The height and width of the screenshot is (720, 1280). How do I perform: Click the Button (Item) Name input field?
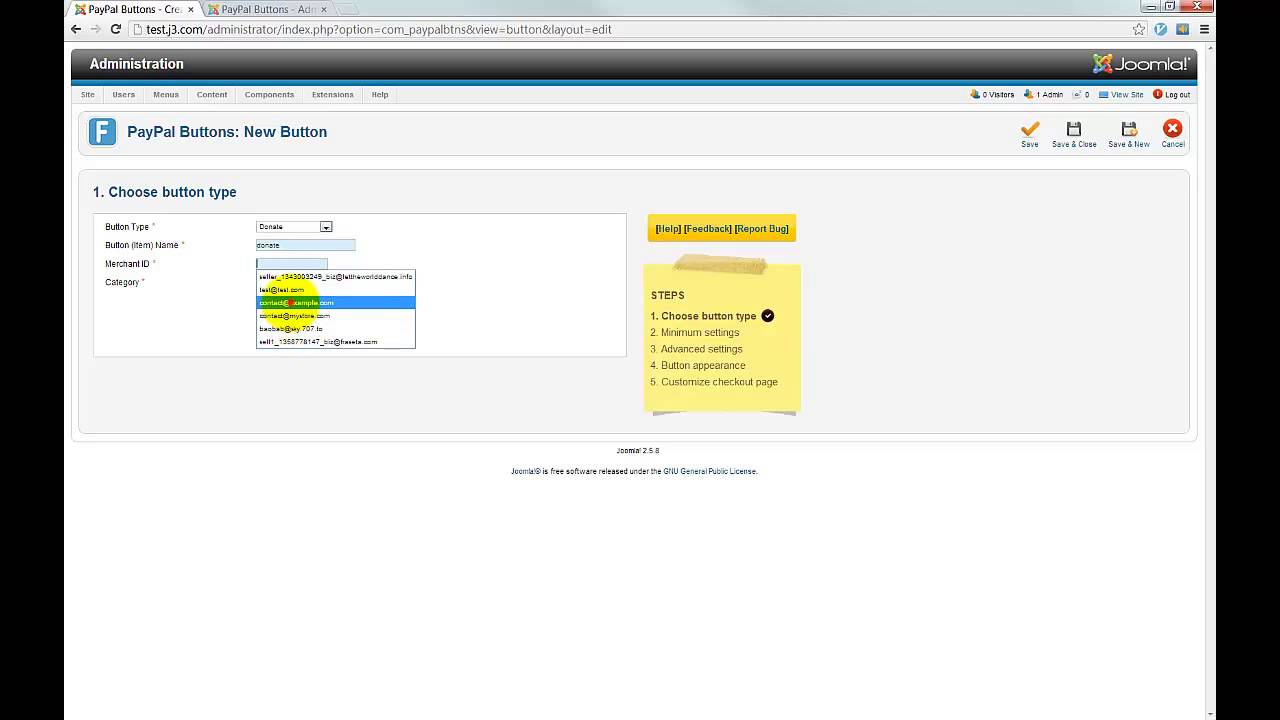(x=305, y=245)
